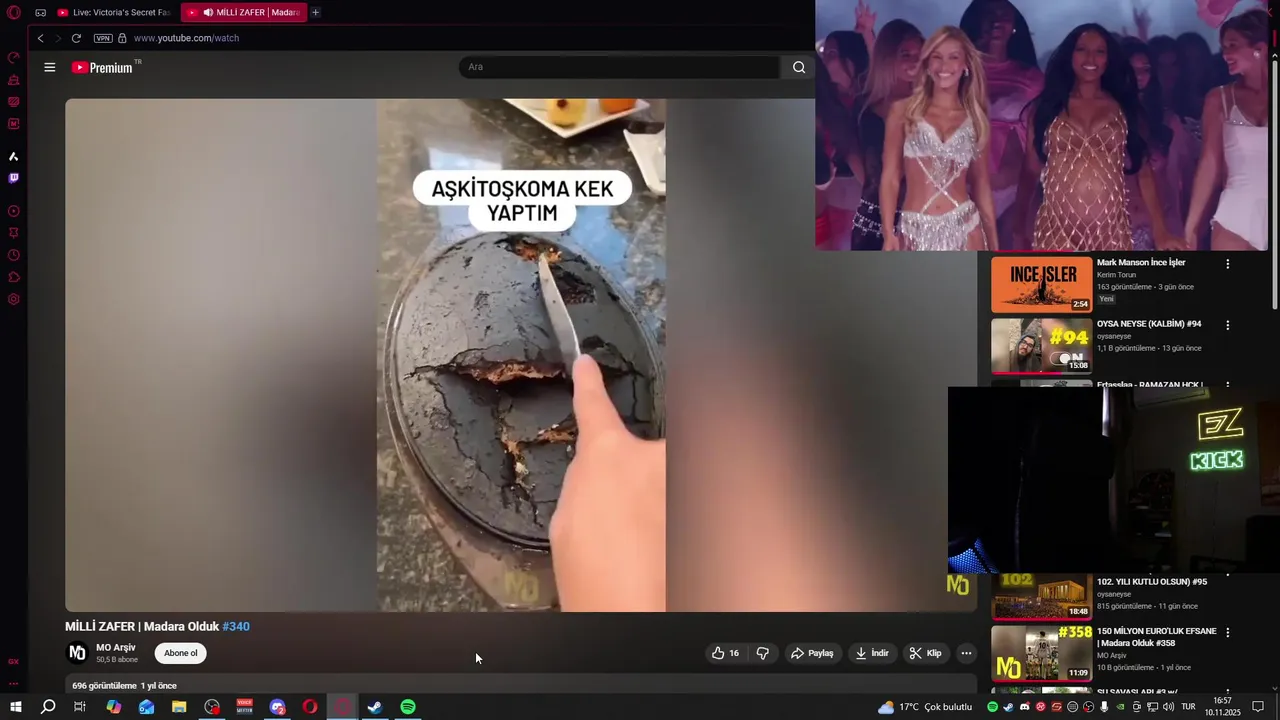Open Task View in the taskbar
The image size is (1280, 720).
(x=80, y=707)
